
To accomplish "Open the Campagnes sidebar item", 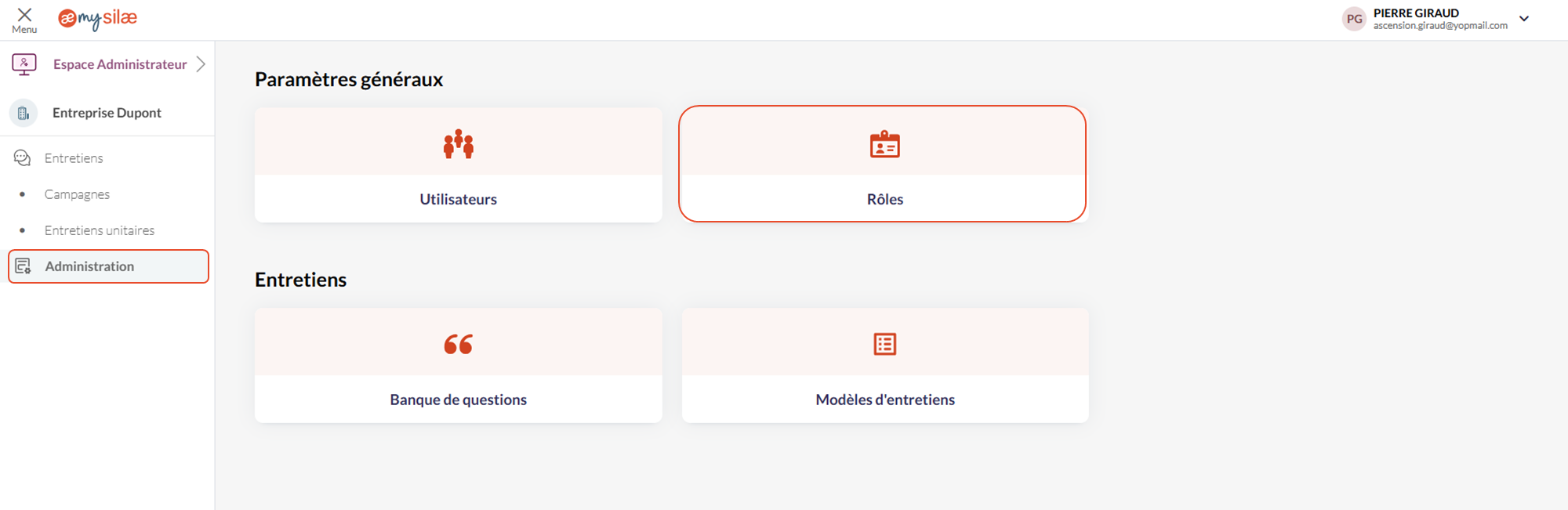I will 77,194.
